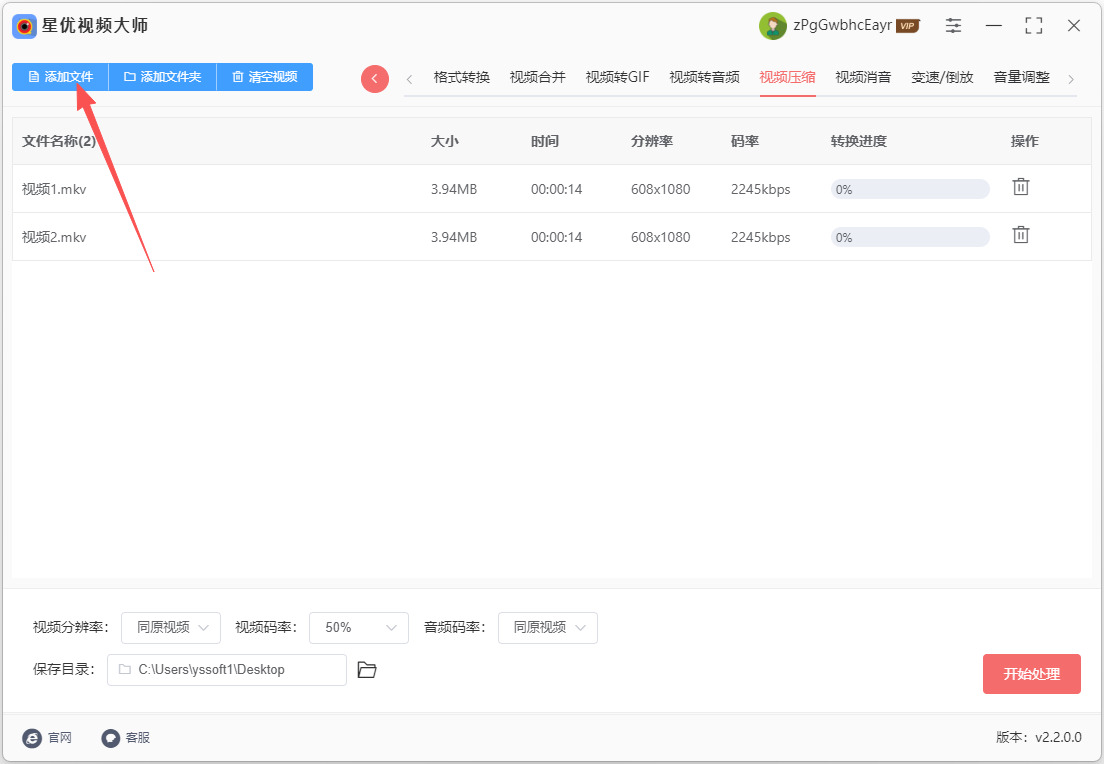Screen dimensions: 1104x764
Task: Click 00:00:14 duration of 视频2.mkv
Action: coord(556,237)
